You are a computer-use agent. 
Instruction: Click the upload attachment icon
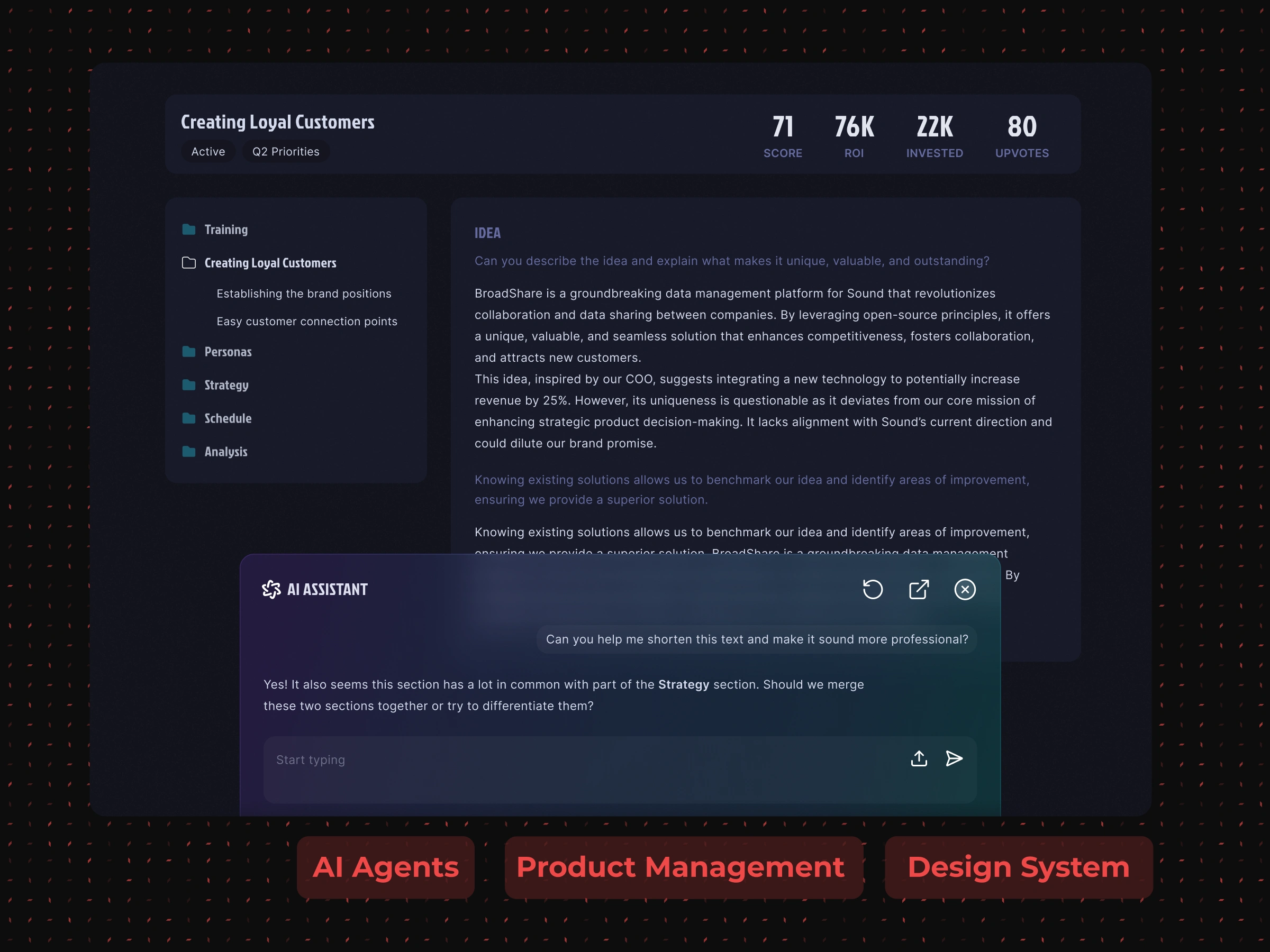[919, 758]
